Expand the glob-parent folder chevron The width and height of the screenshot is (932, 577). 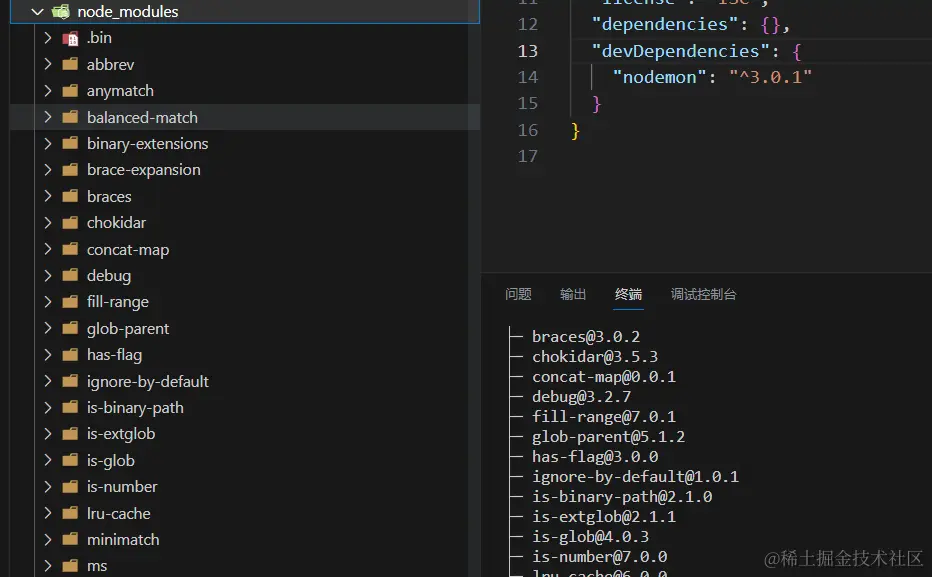tap(48, 329)
